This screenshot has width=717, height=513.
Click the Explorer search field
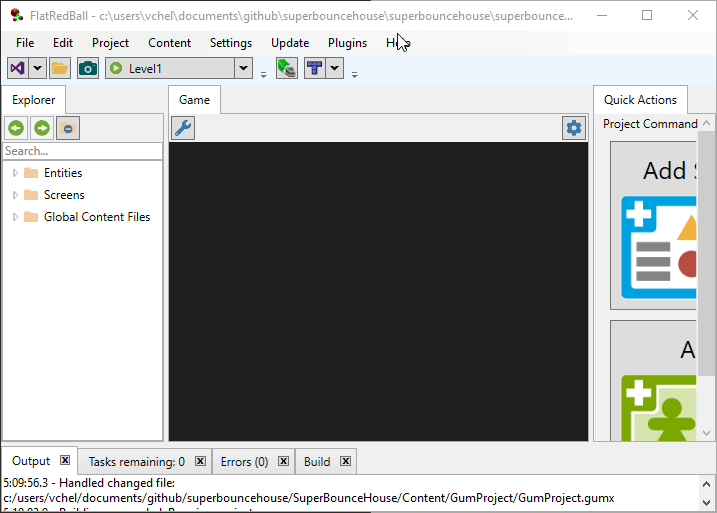tap(82, 151)
